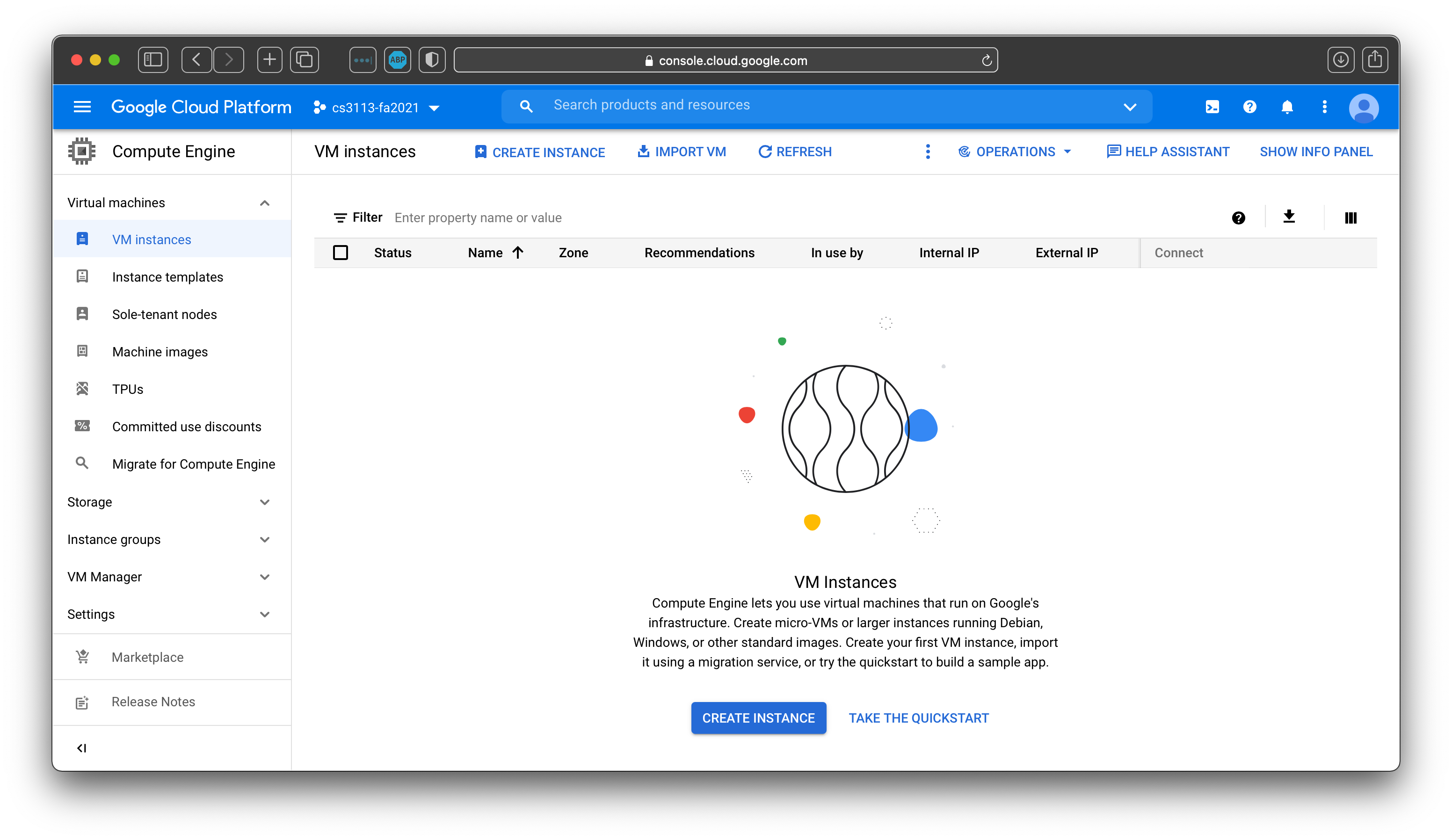1452x840 pixels.
Task: Download the instances table
Action: pyautogui.click(x=1289, y=217)
